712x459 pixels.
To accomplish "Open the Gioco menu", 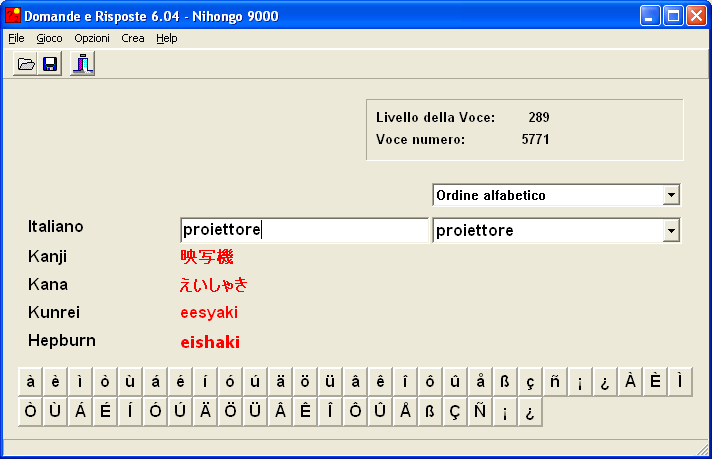I will click(x=49, y=39).
